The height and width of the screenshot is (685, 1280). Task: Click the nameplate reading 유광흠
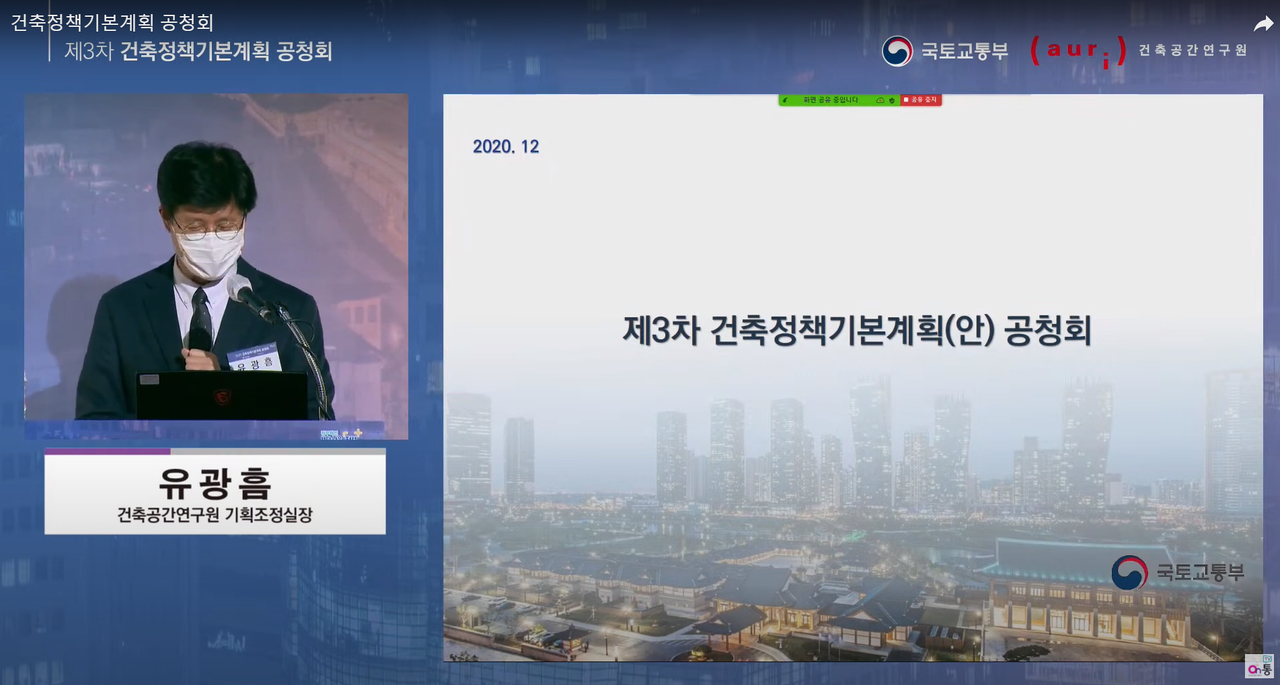[213, 485]
